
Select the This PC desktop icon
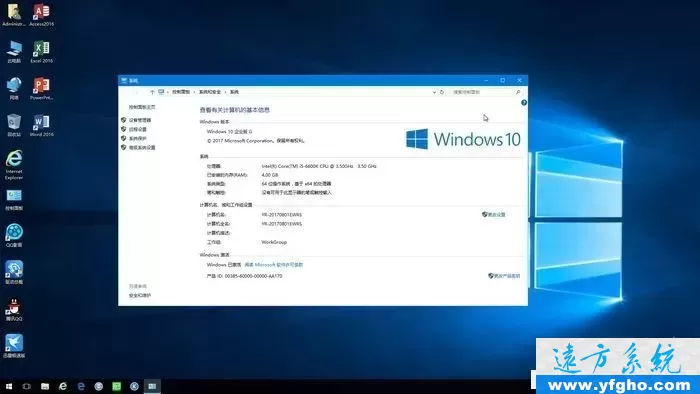point(14,51)
